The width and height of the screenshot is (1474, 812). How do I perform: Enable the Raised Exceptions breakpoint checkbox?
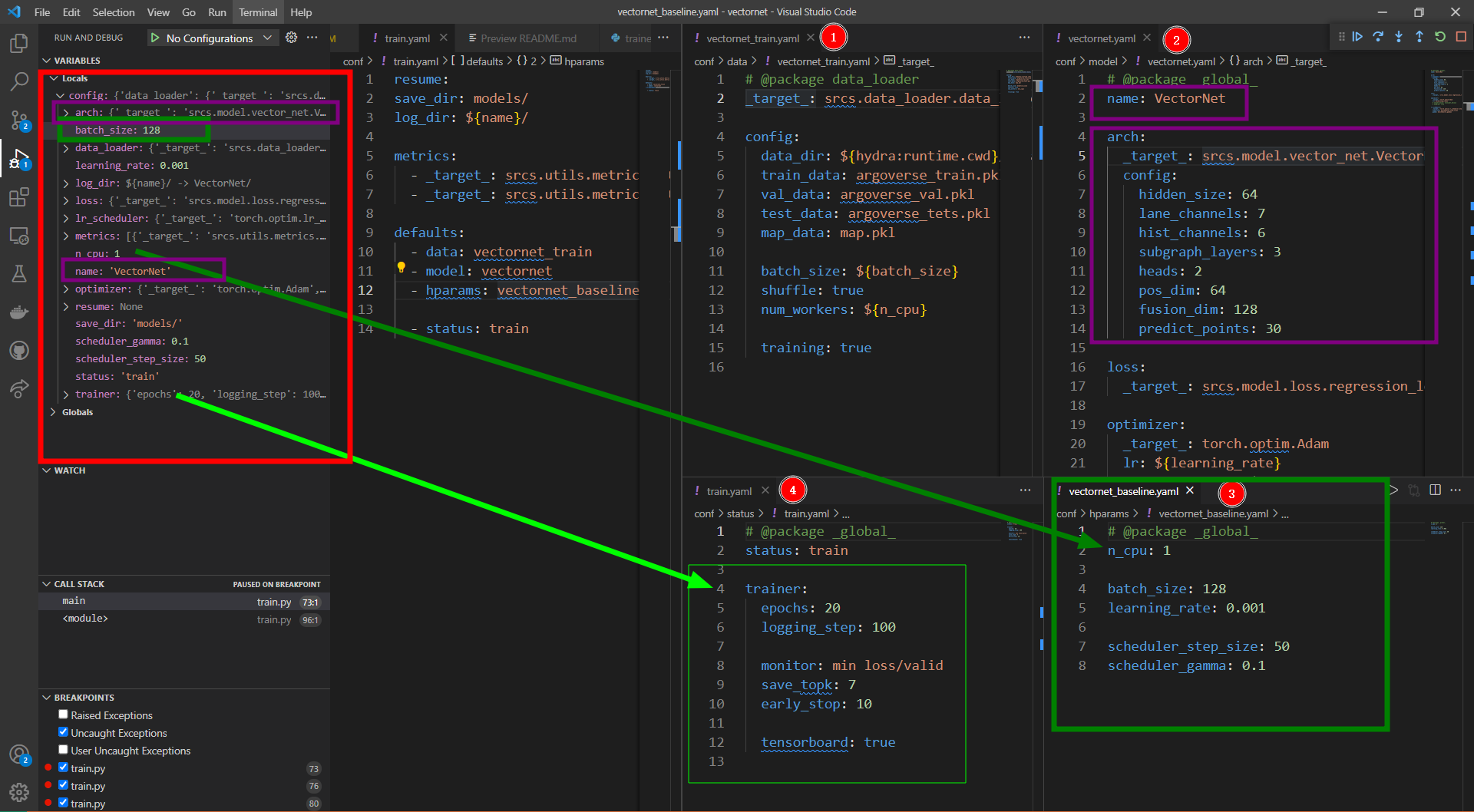click(x=64, y=715)
